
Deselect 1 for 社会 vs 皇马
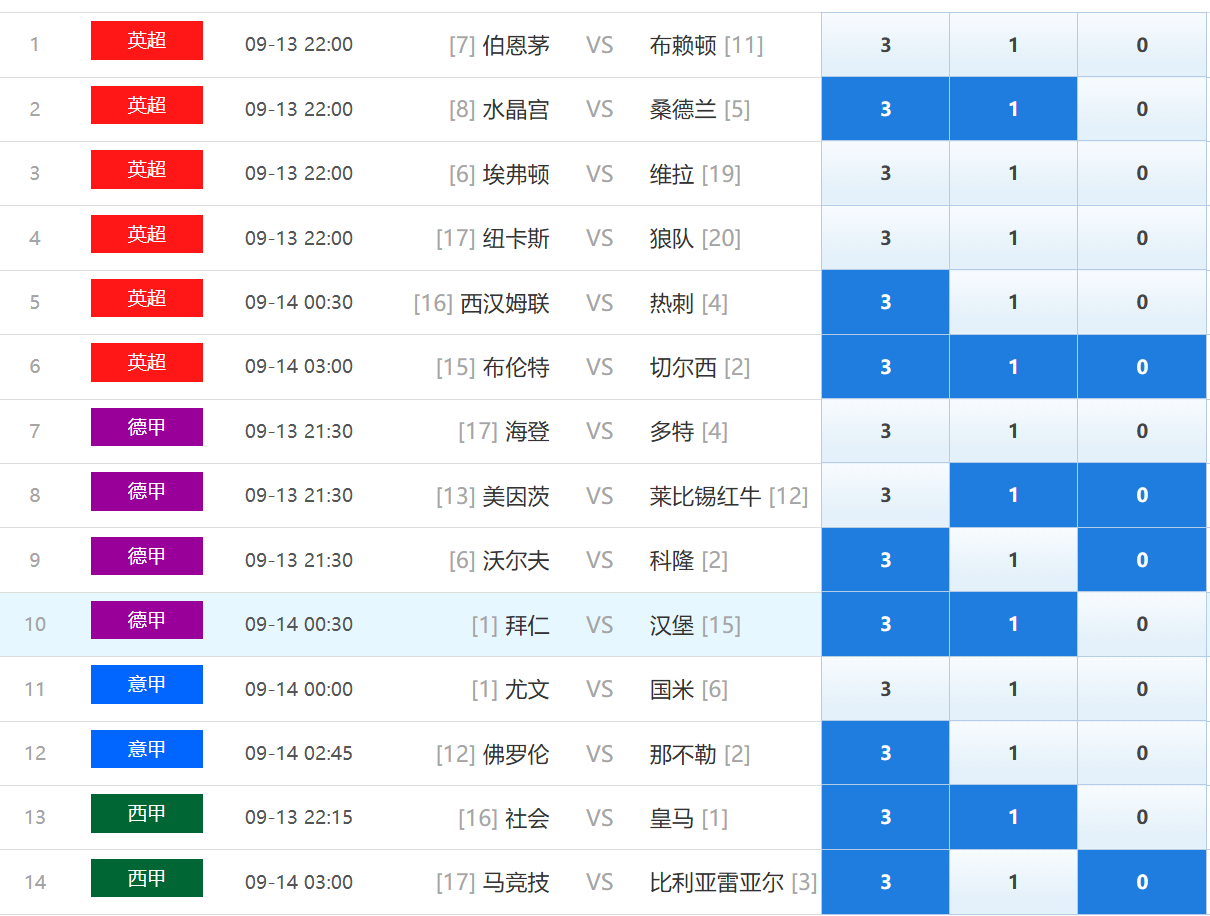click(1013, 817)
